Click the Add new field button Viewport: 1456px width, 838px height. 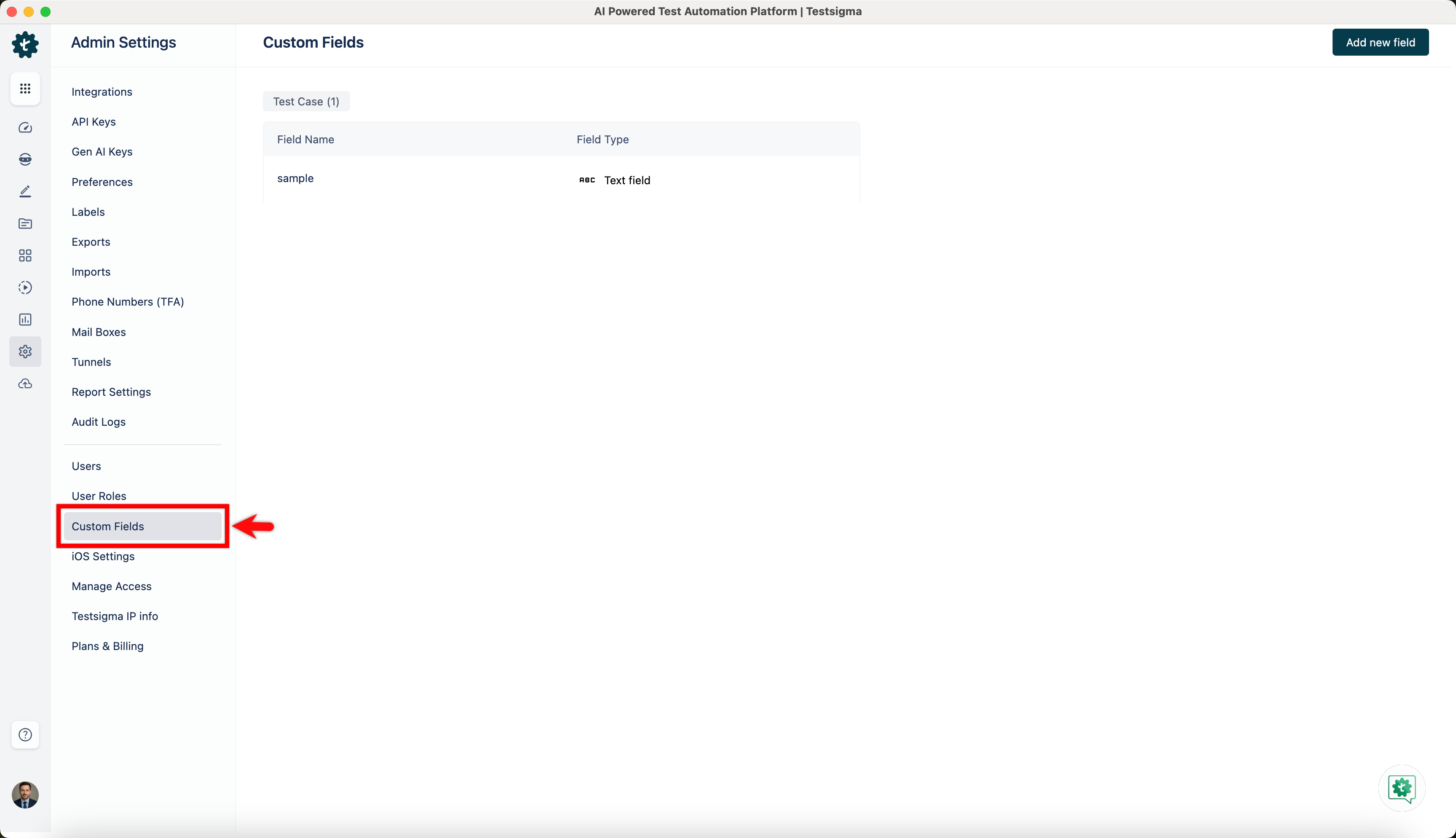coord(1380,41)
